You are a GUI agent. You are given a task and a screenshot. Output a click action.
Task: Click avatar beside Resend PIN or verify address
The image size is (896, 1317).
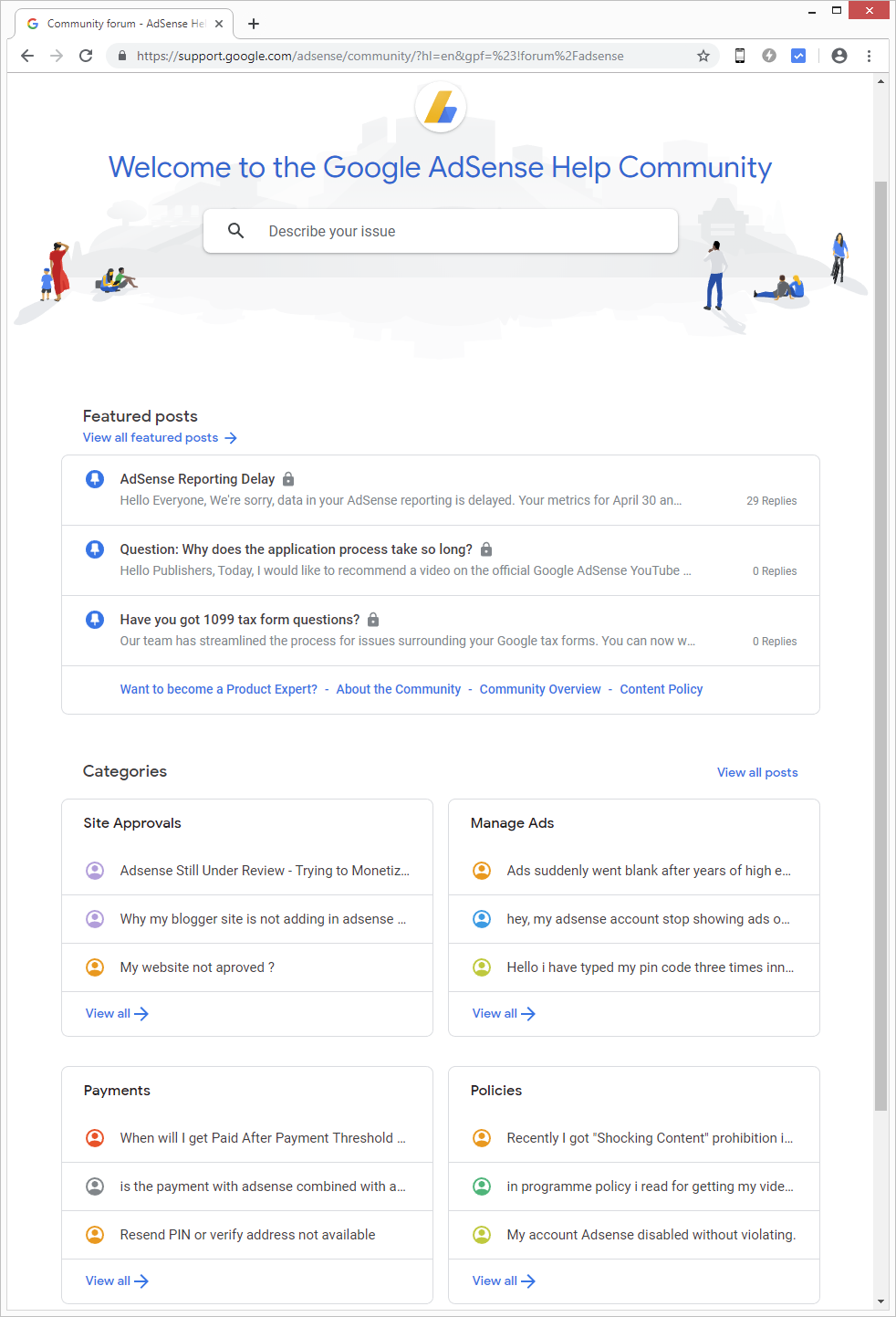pos(95,1235)
